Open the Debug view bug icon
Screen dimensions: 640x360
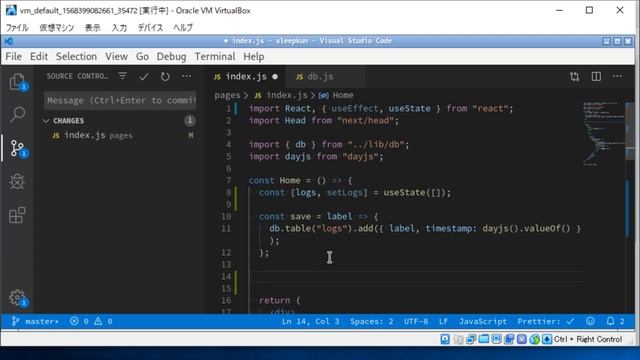pos(18,182)
